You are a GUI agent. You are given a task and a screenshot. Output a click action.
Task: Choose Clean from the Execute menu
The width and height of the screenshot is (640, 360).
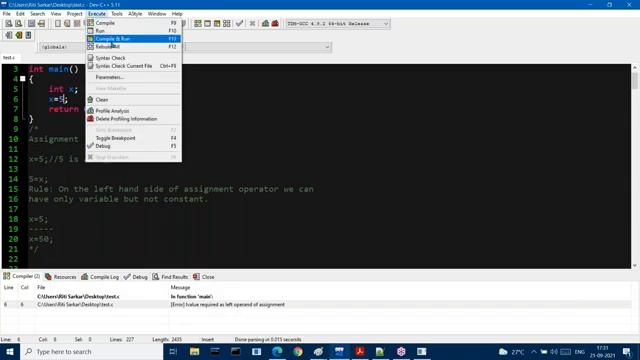[x=133, y=100]
